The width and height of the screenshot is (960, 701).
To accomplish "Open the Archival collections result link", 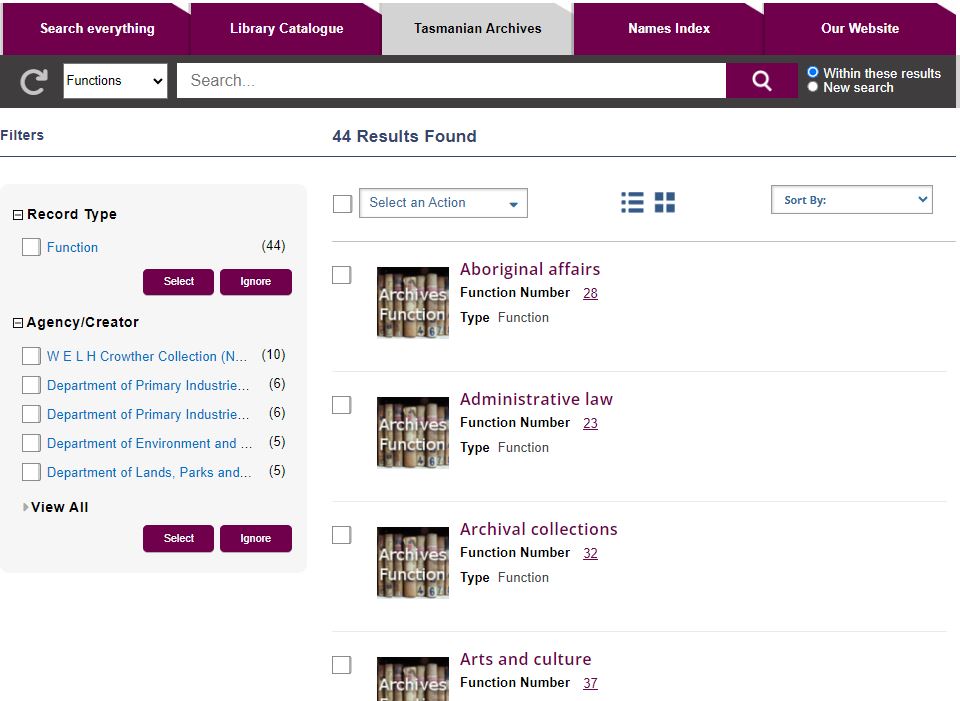I will pos(538,529).
